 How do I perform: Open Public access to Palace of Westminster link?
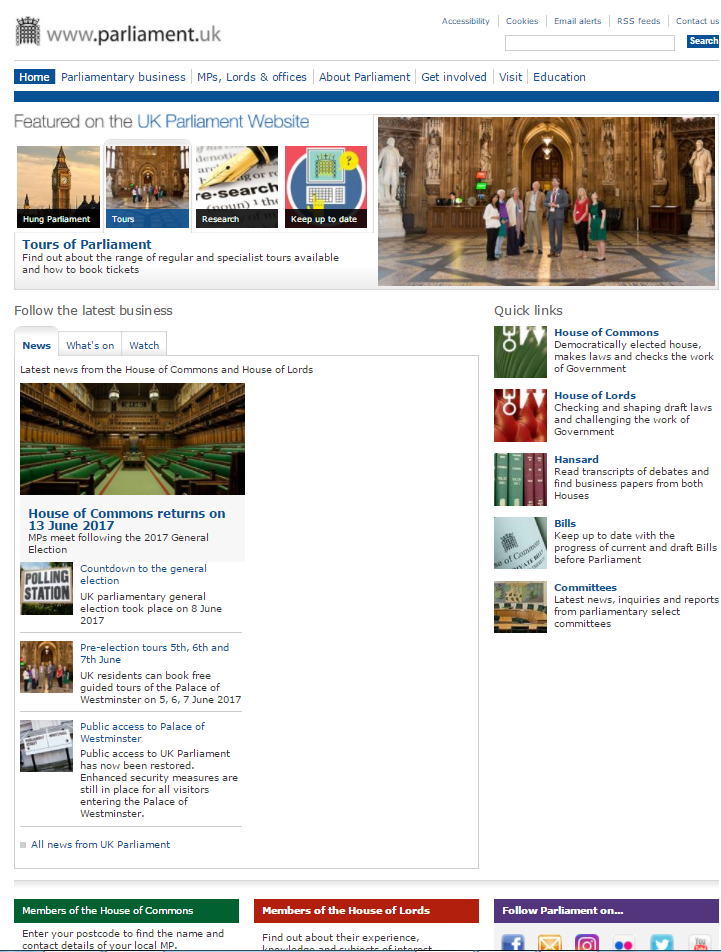pos(142,732)
